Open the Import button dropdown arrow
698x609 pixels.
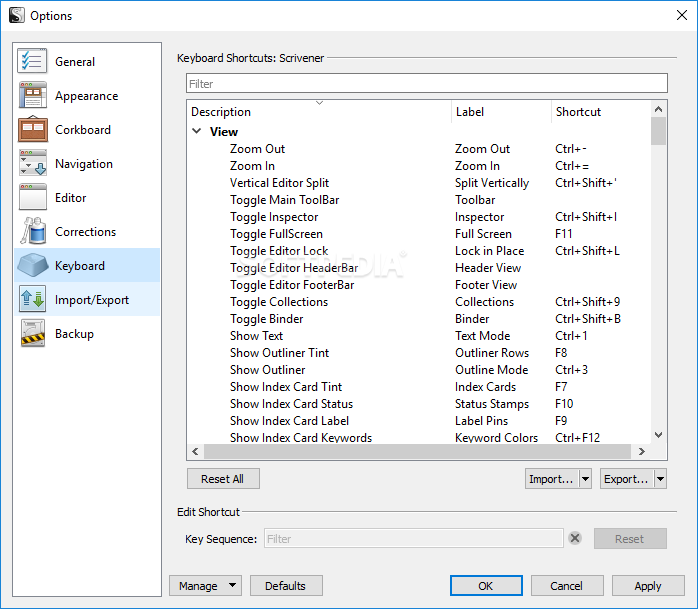tap(585, 479)
